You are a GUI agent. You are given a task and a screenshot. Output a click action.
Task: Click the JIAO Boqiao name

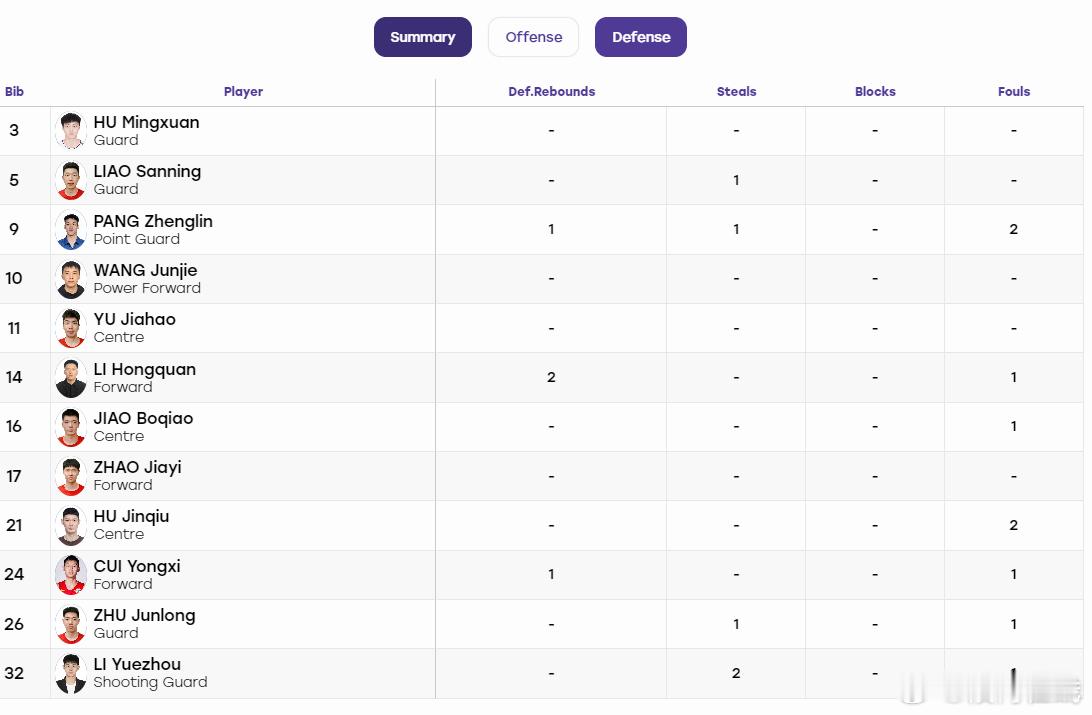pos(143,418)
